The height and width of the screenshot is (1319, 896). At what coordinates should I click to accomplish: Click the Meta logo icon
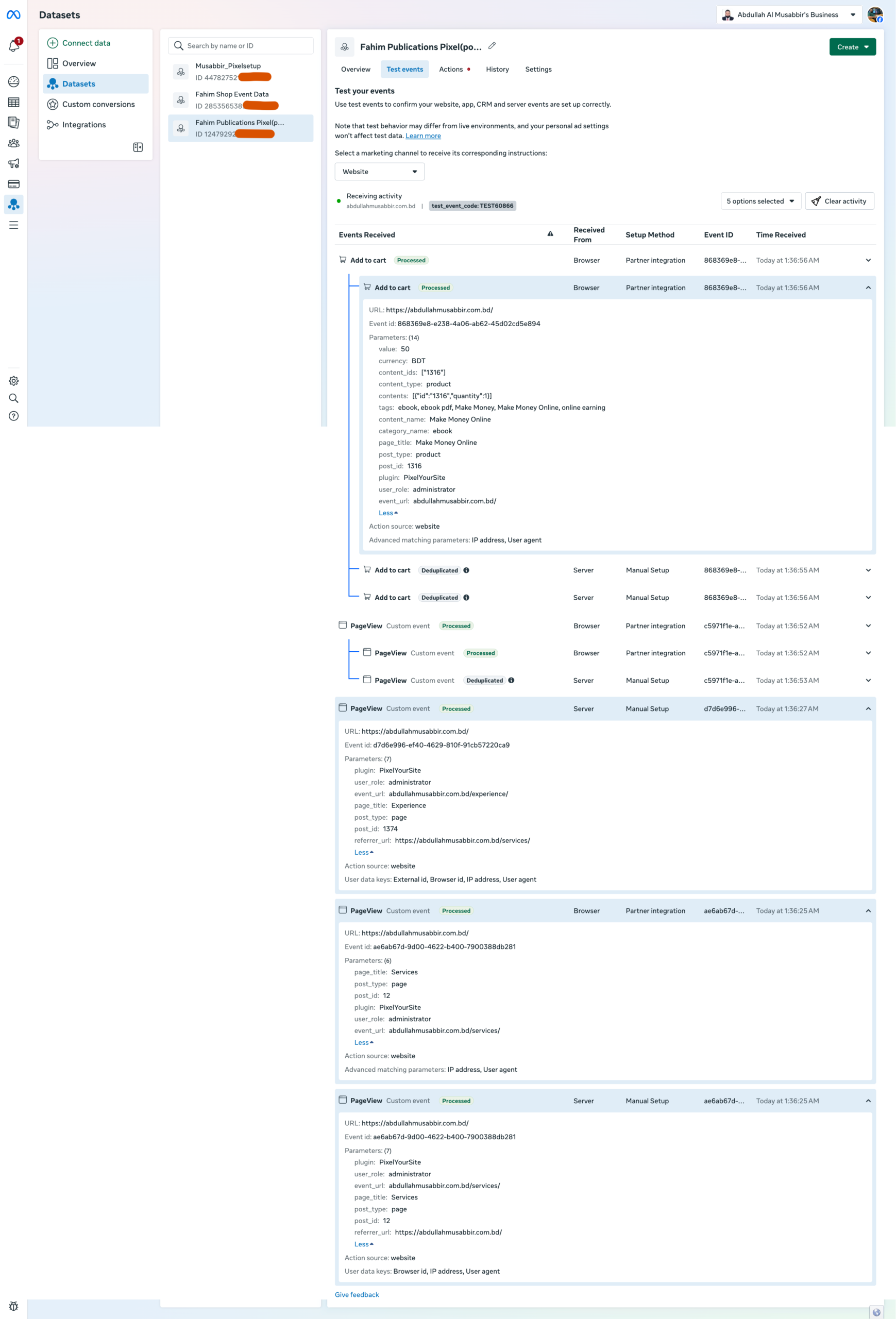point(13,15)
